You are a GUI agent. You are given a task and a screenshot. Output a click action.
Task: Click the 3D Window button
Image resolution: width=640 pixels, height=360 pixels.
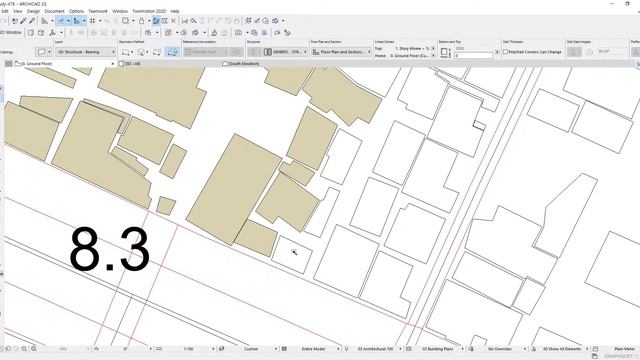11,33
